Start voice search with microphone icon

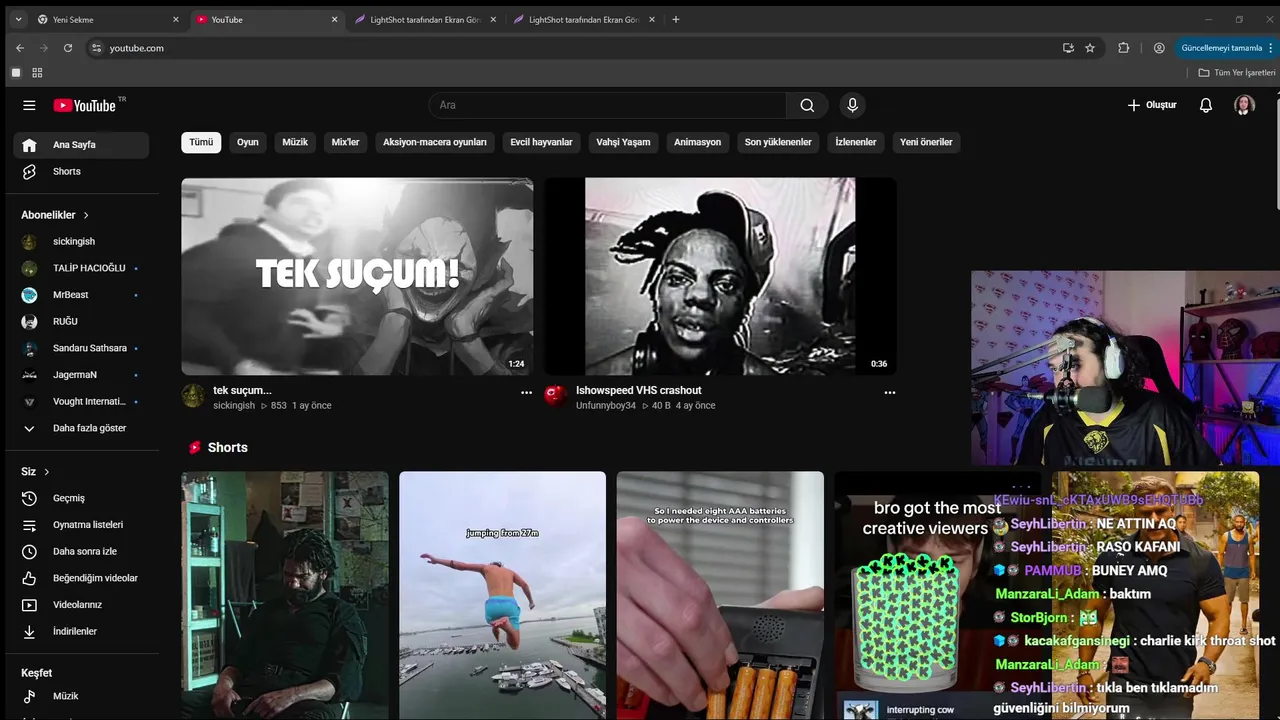click(x=852, y=105)
